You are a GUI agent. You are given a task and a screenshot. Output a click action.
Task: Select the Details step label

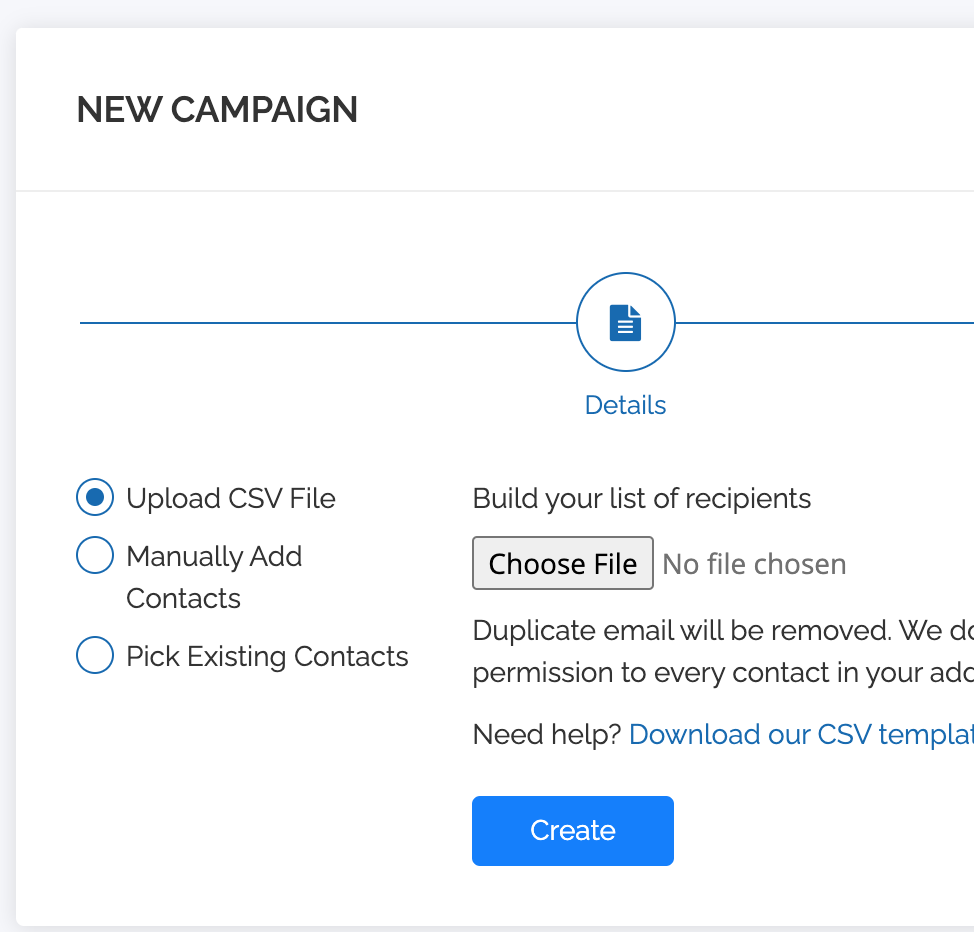625,405
